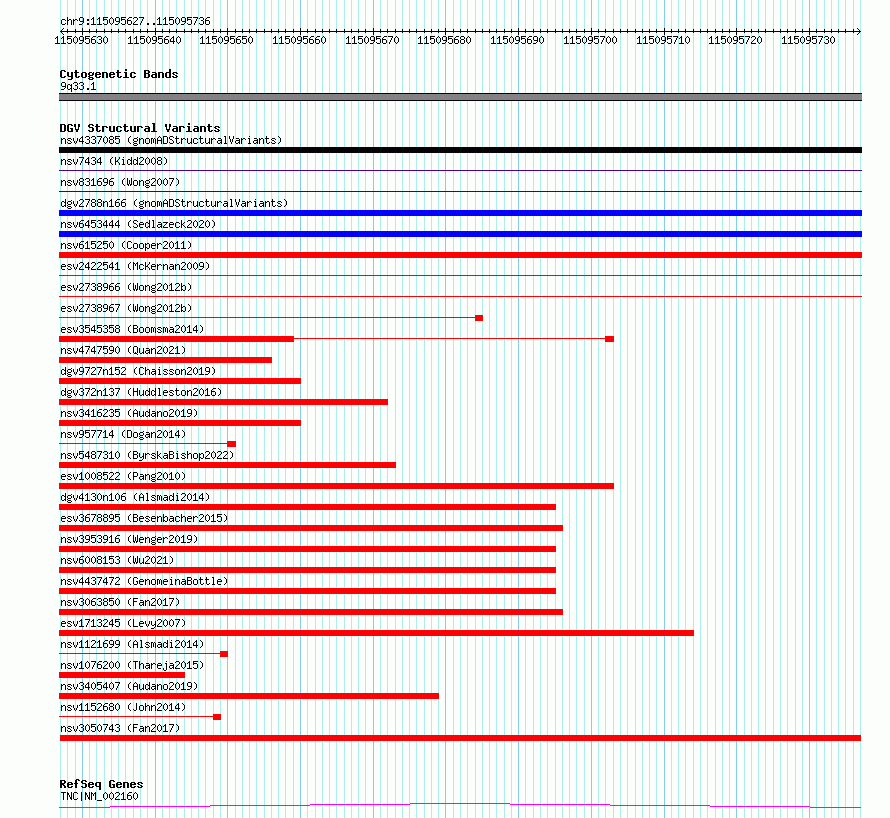Click the red bar under nsv3405407
The height and width of the screenshot is (818, 890).
[x=249, y=696]
